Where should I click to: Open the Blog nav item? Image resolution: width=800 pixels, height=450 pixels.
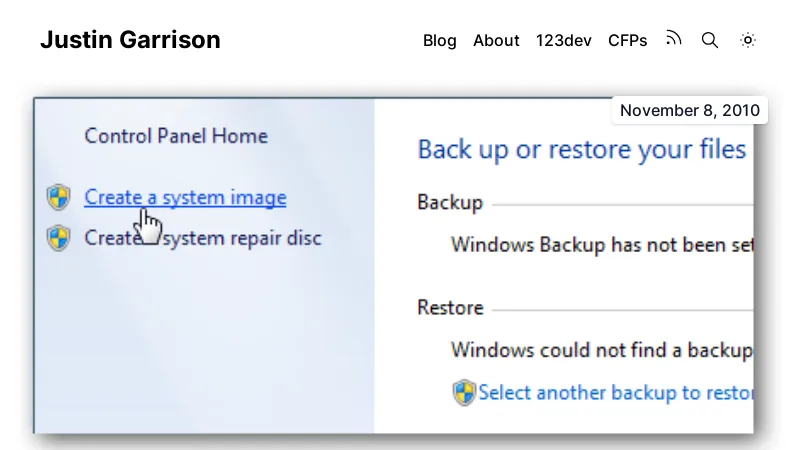[x=440, y=41]
